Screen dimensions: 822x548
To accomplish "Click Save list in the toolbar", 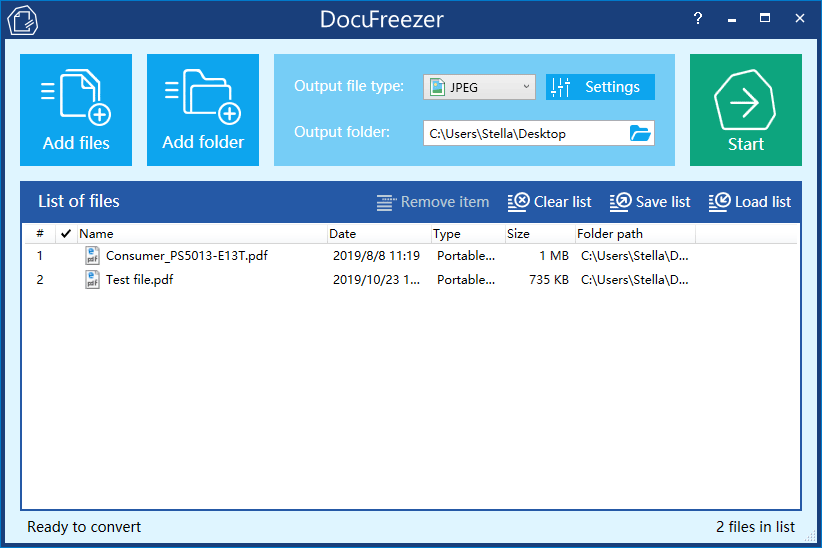I will pos(650,202).
